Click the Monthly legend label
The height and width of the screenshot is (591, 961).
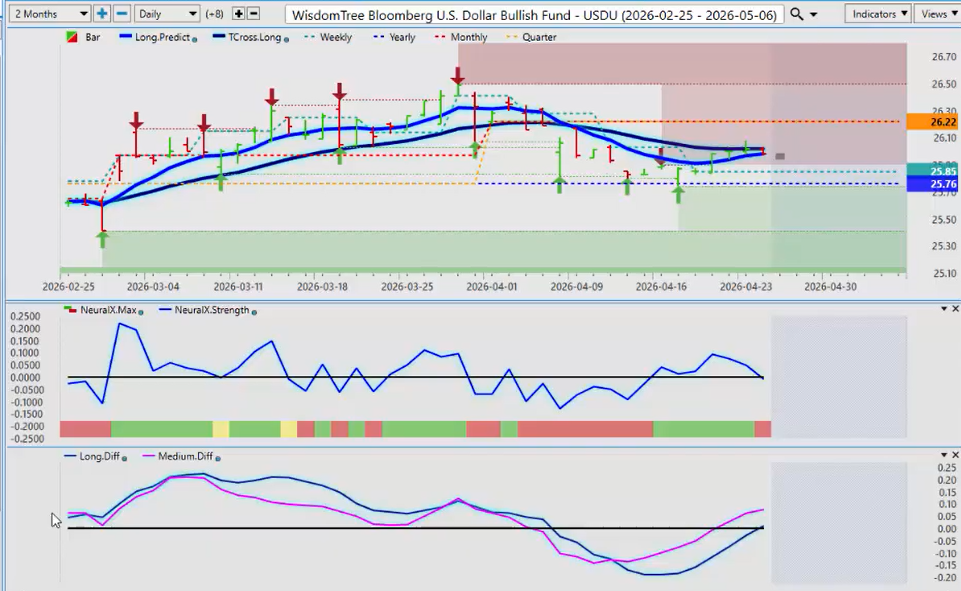(469, 37)
